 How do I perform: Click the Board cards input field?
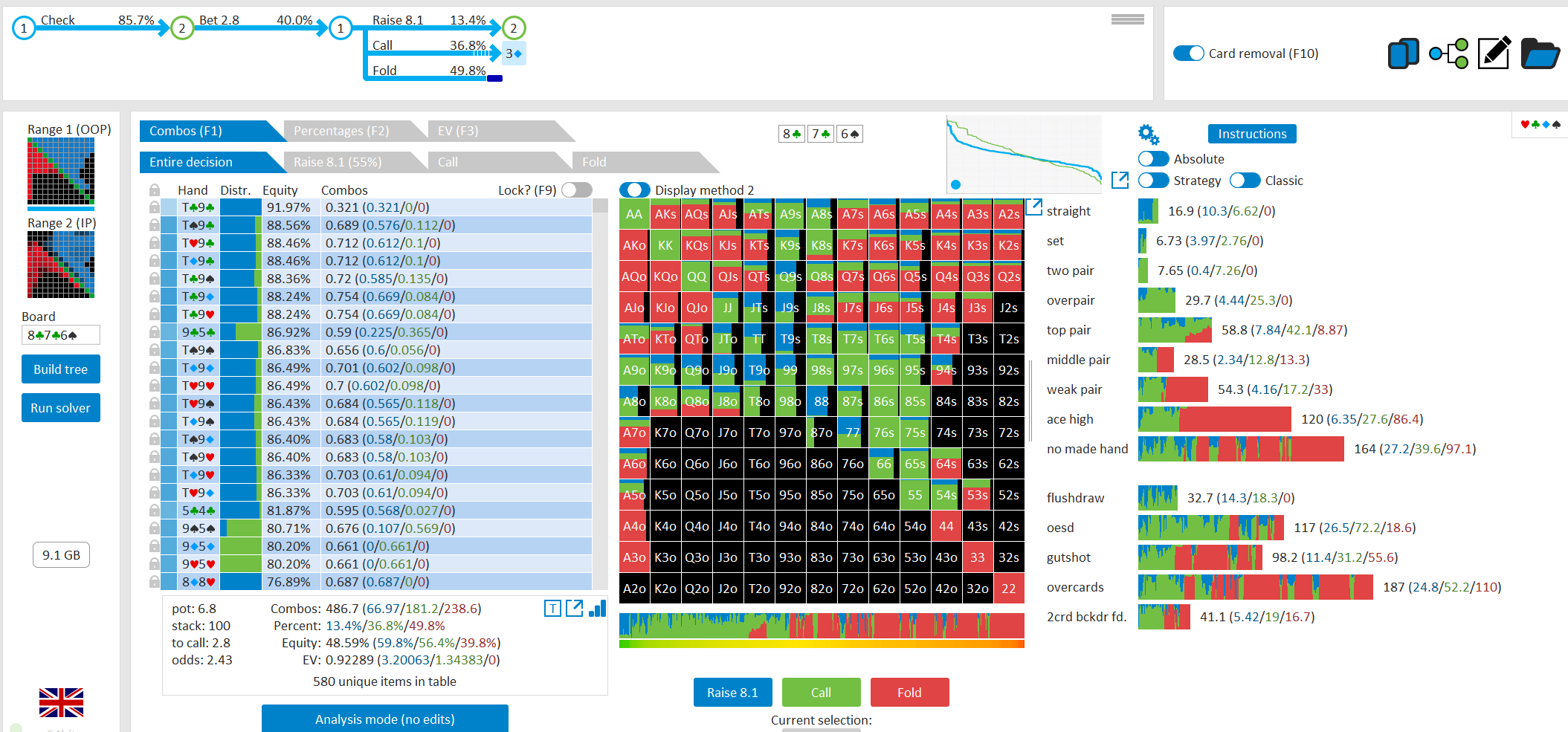(x=61, y=335)
